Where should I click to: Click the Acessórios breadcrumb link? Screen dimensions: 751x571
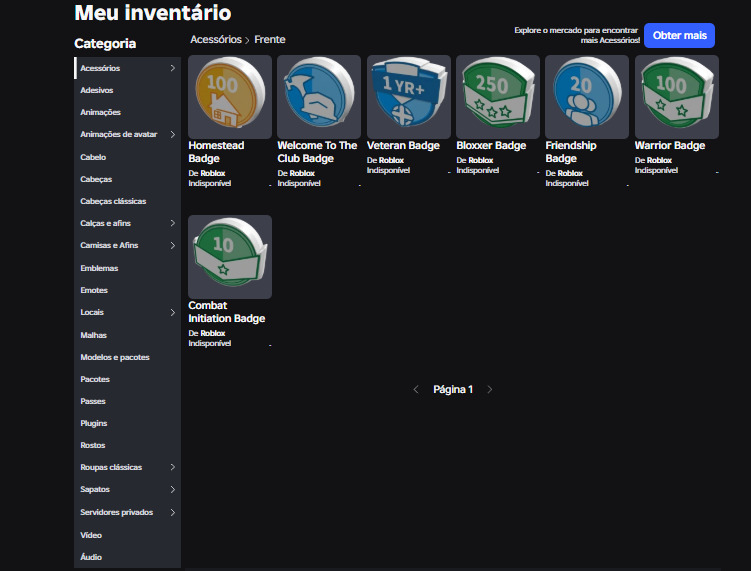tap(216, 40)
